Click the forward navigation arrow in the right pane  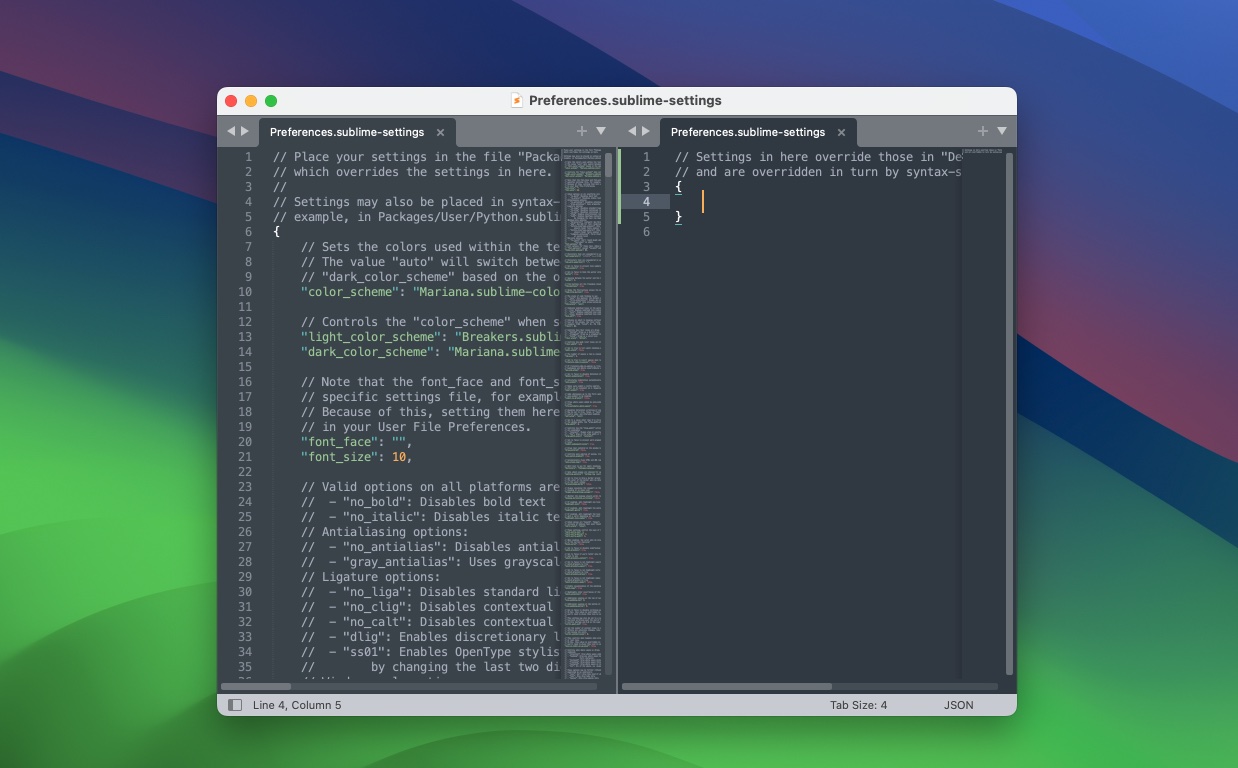pos(646,131)
